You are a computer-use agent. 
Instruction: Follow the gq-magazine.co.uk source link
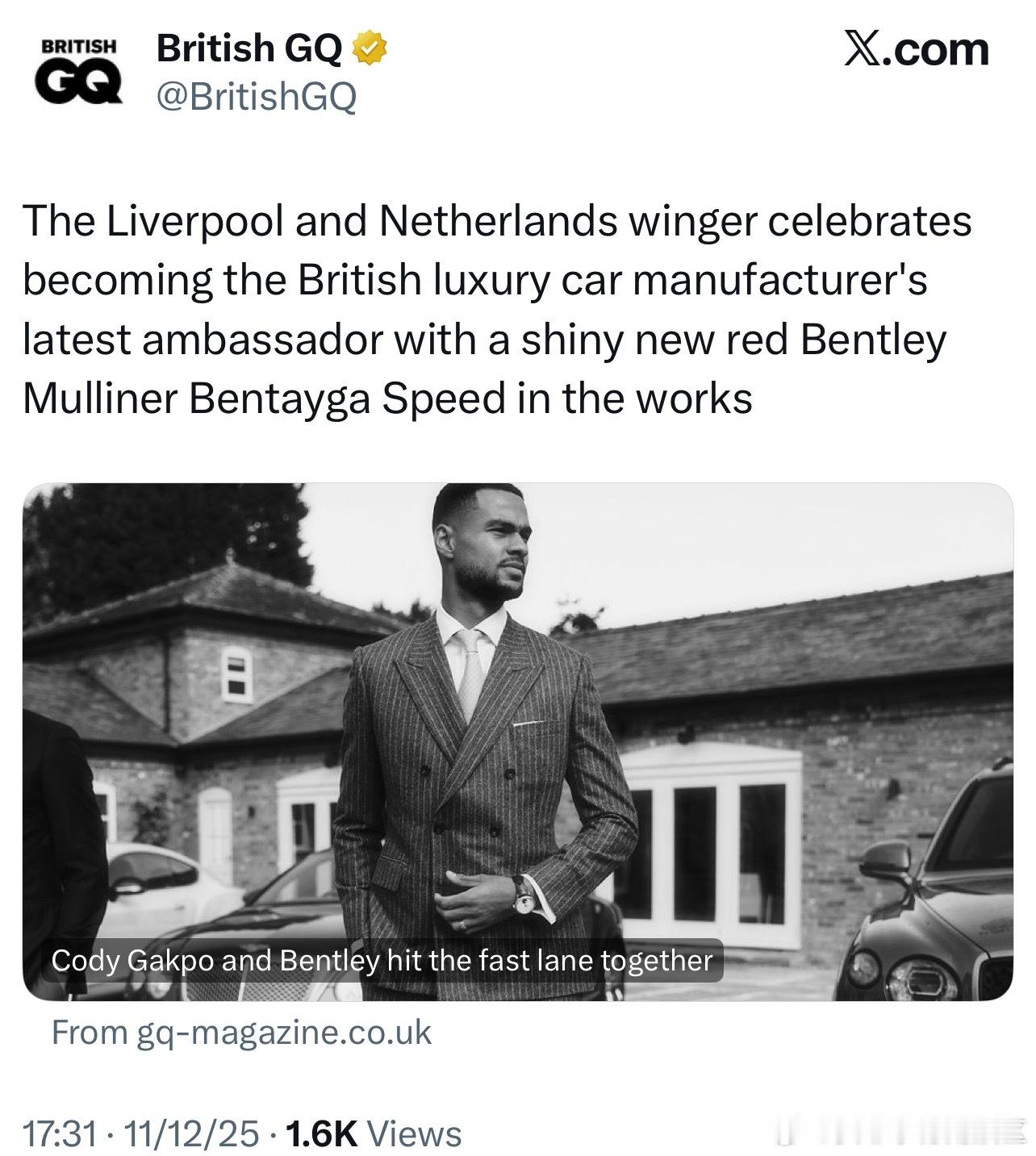click(241, 1033)
